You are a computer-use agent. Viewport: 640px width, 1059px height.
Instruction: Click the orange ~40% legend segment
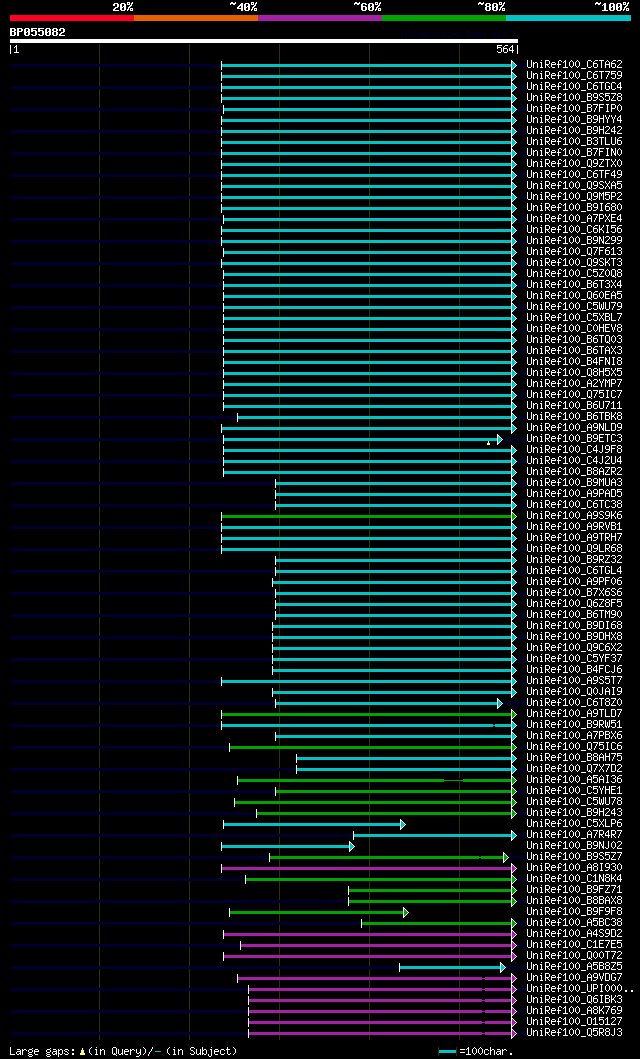pos(196,18)
